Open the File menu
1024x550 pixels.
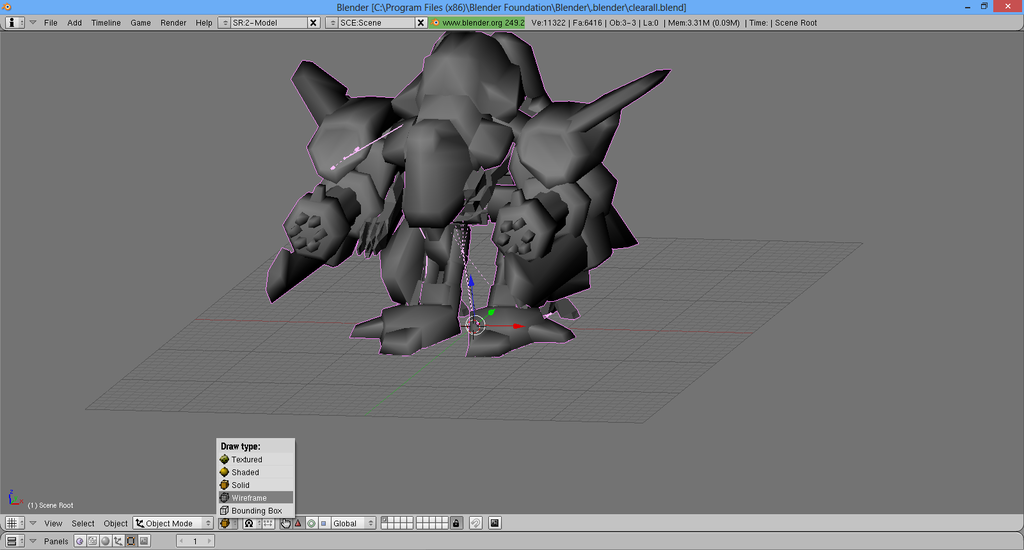pos(51,23)
